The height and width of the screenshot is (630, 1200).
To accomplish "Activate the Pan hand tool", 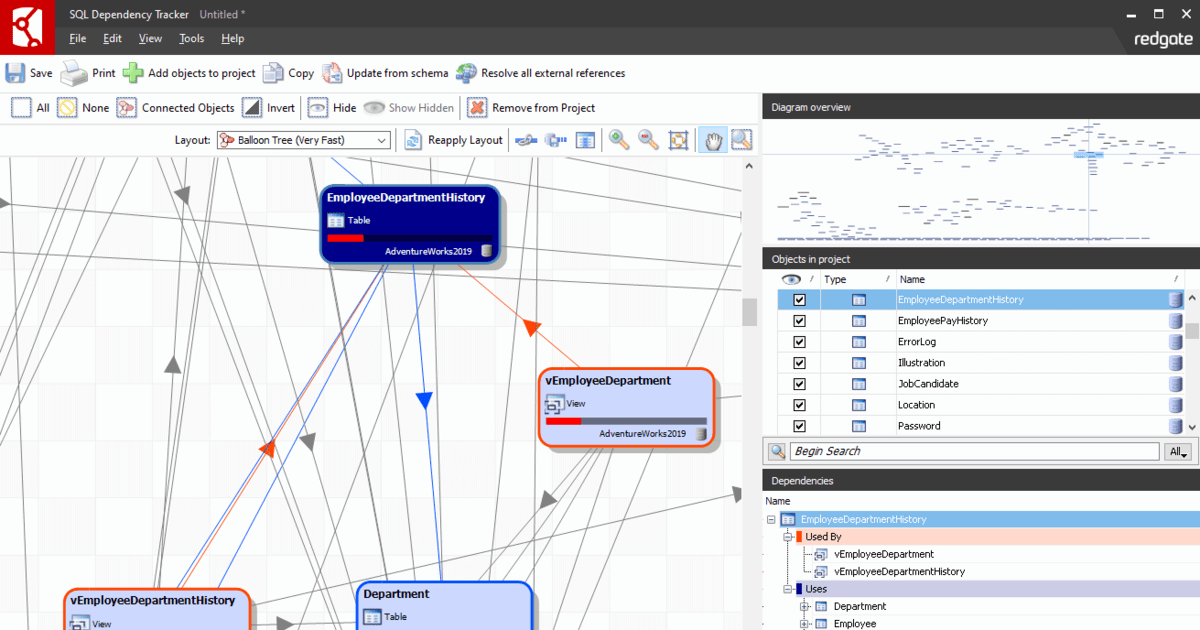I will coord(712,140).
